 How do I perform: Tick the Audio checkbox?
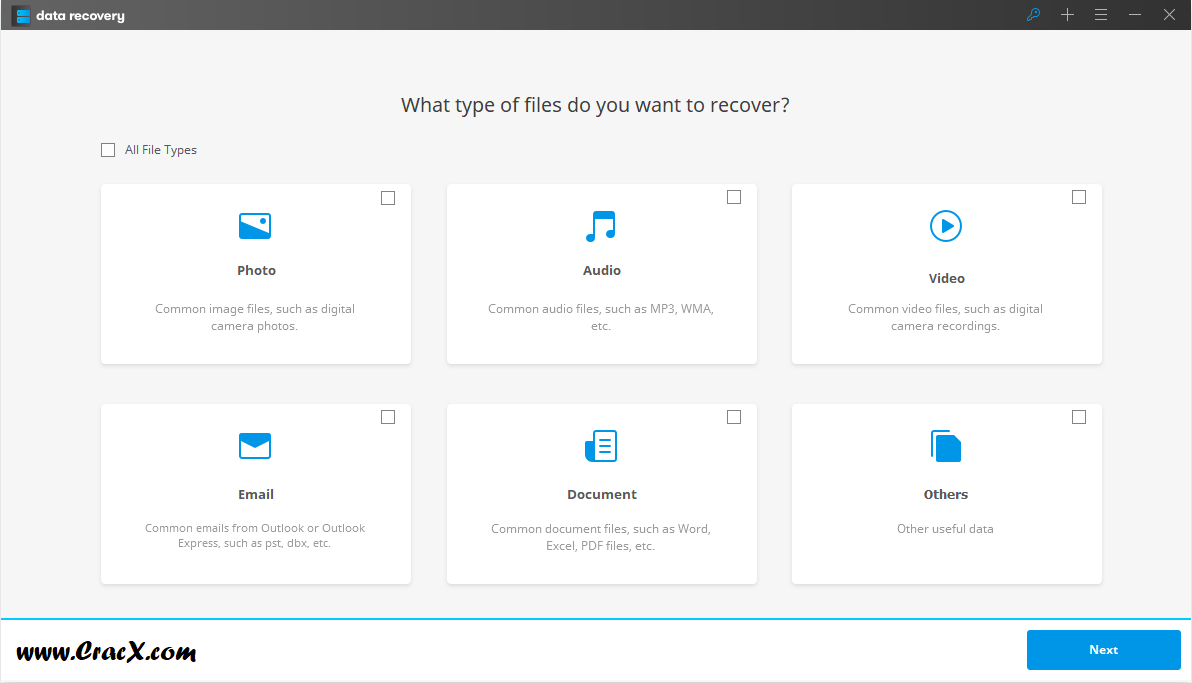click(734, 197)
